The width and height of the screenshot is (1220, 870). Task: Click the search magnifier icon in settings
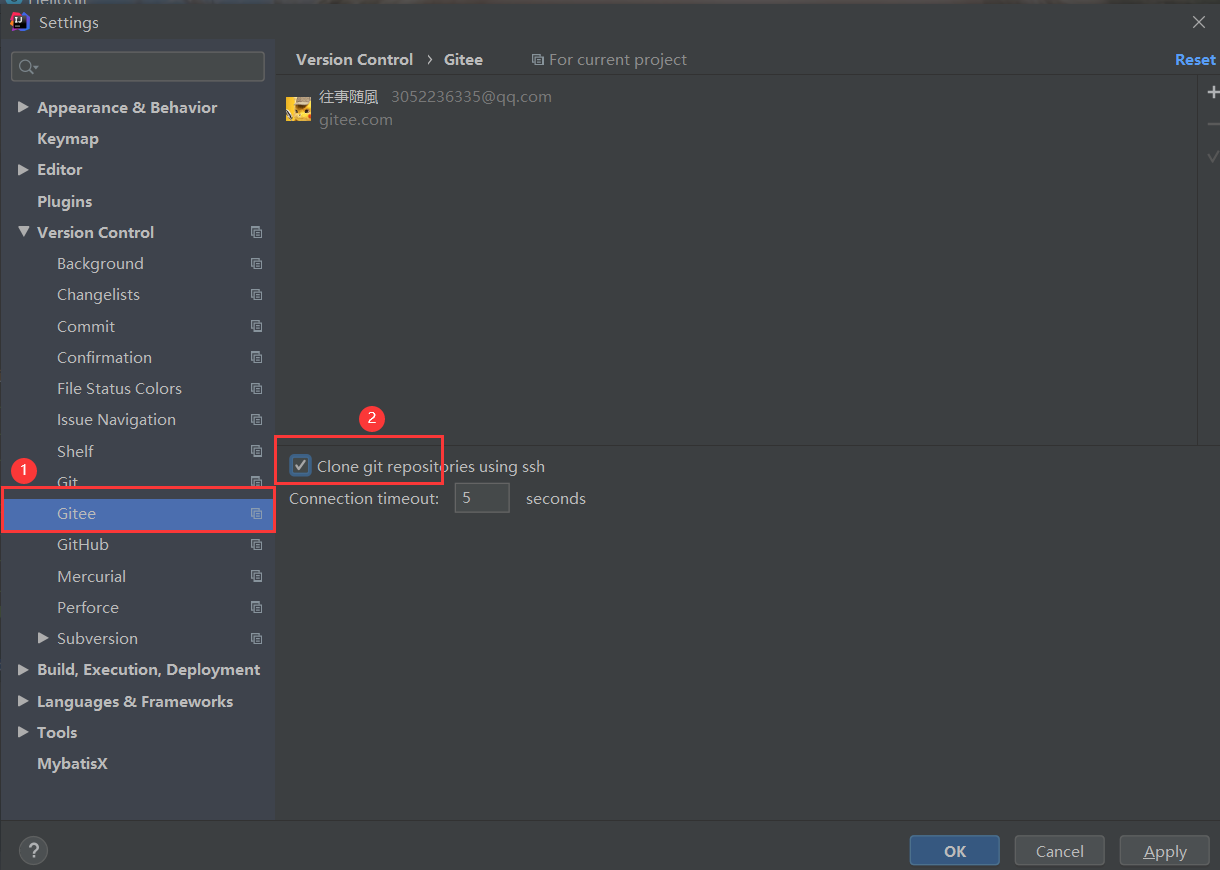[27, 67]
